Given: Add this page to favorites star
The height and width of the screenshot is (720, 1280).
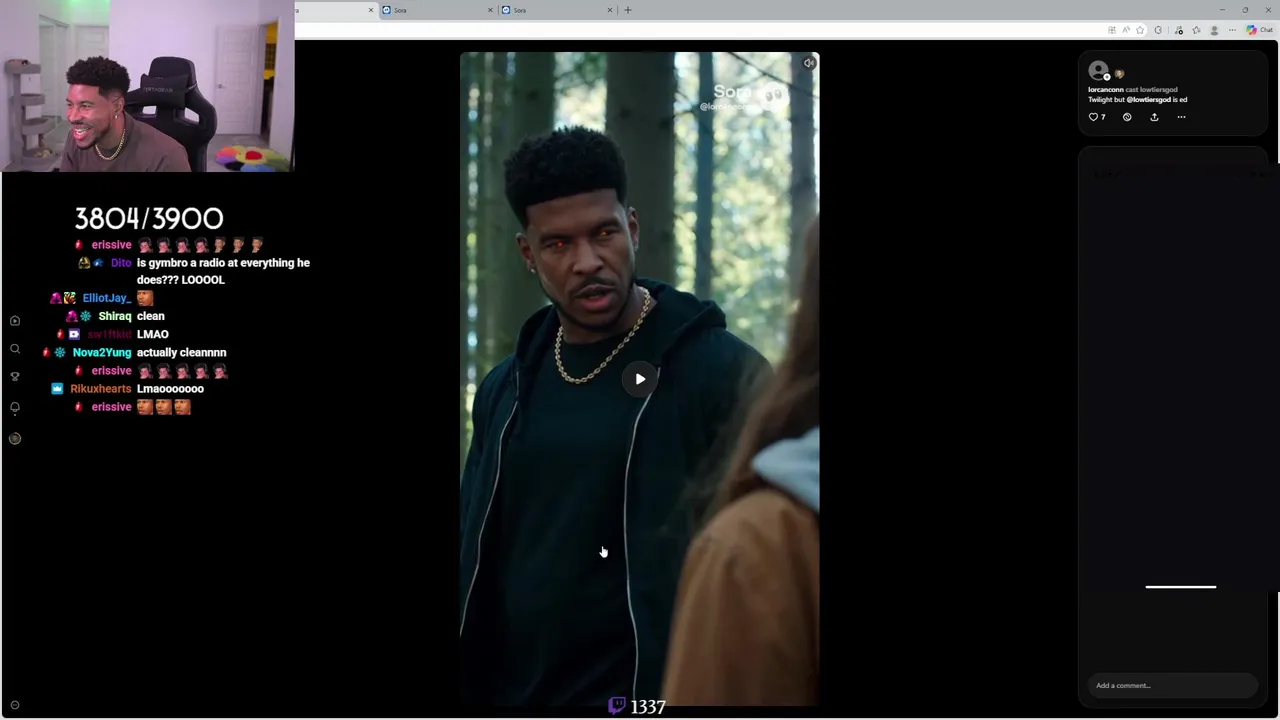Looking at the screenshot, I should [x=1140, y=30].
